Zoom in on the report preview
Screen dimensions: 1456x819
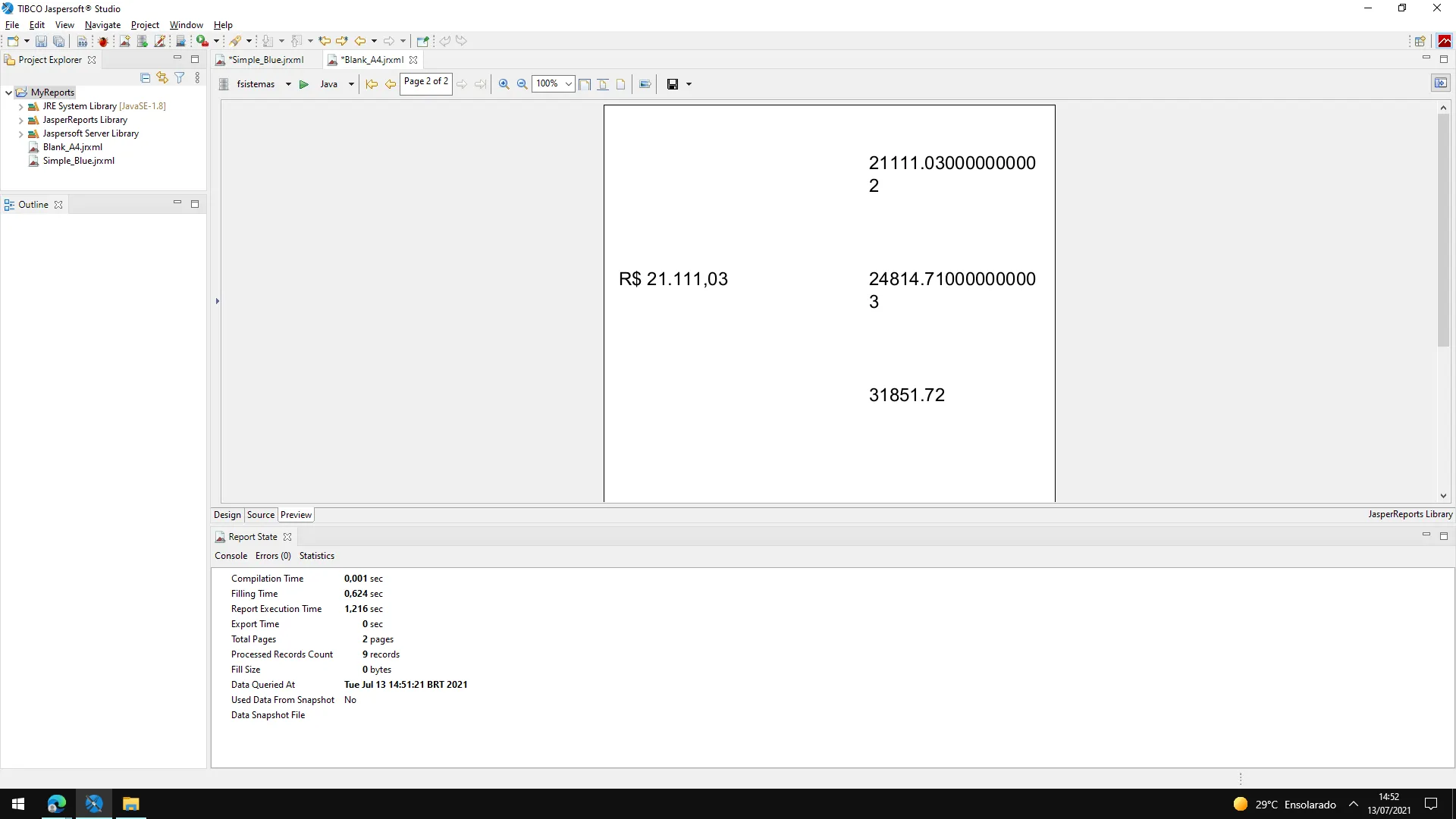click(504, 84)
